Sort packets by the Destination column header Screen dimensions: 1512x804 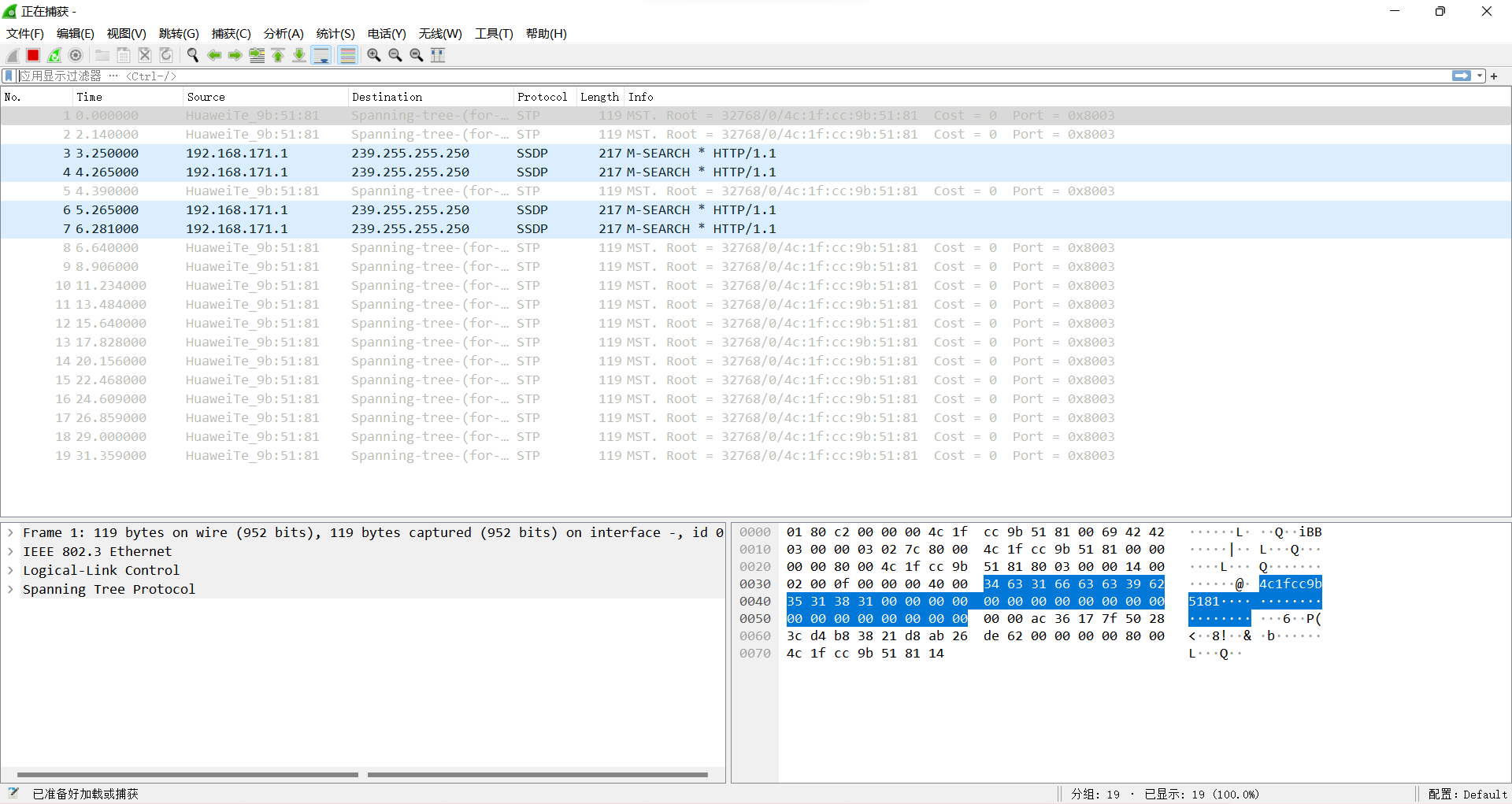430,97
